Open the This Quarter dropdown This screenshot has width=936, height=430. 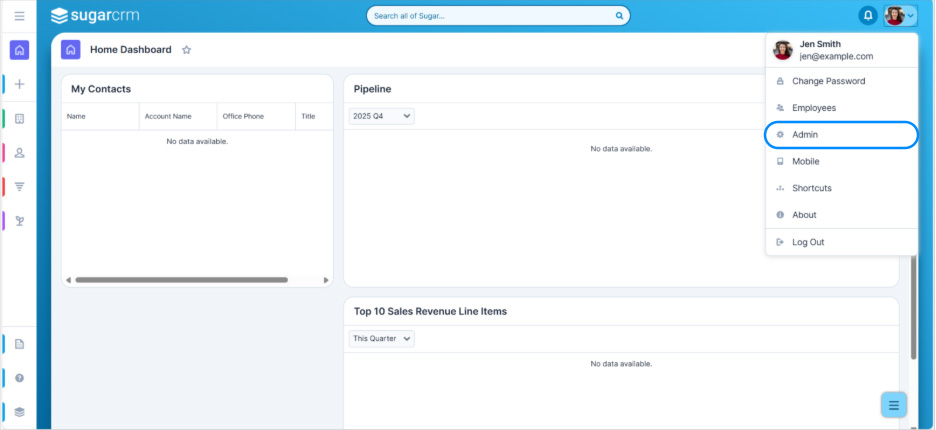pyautogui.click(x=381, y=339)
